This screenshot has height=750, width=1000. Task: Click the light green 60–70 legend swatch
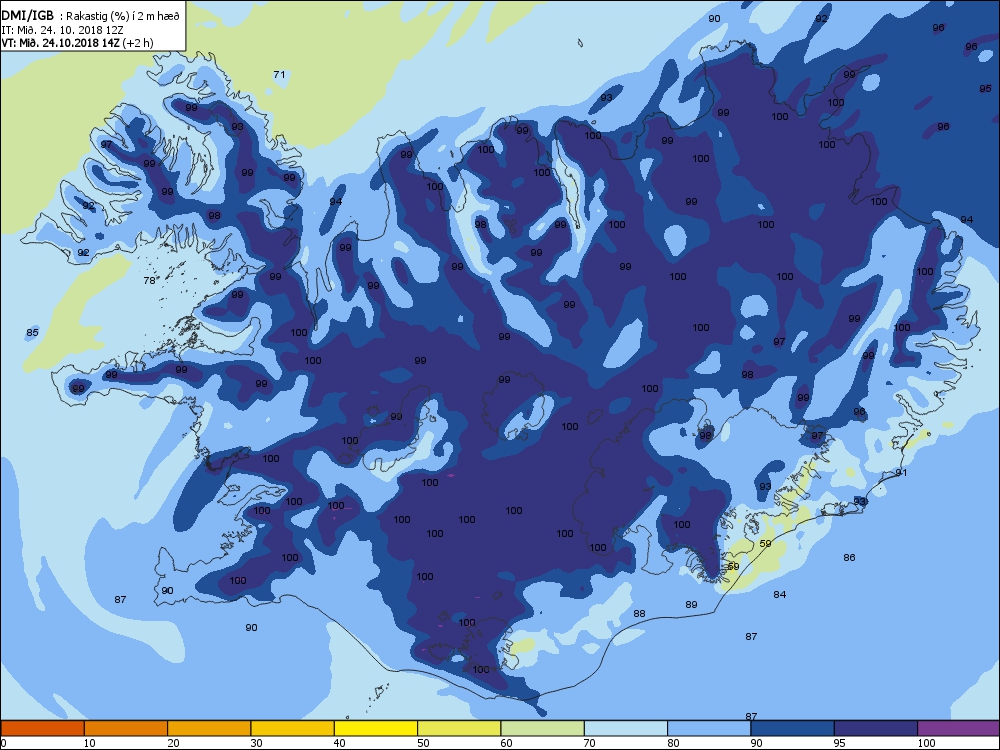coord(543,728)
